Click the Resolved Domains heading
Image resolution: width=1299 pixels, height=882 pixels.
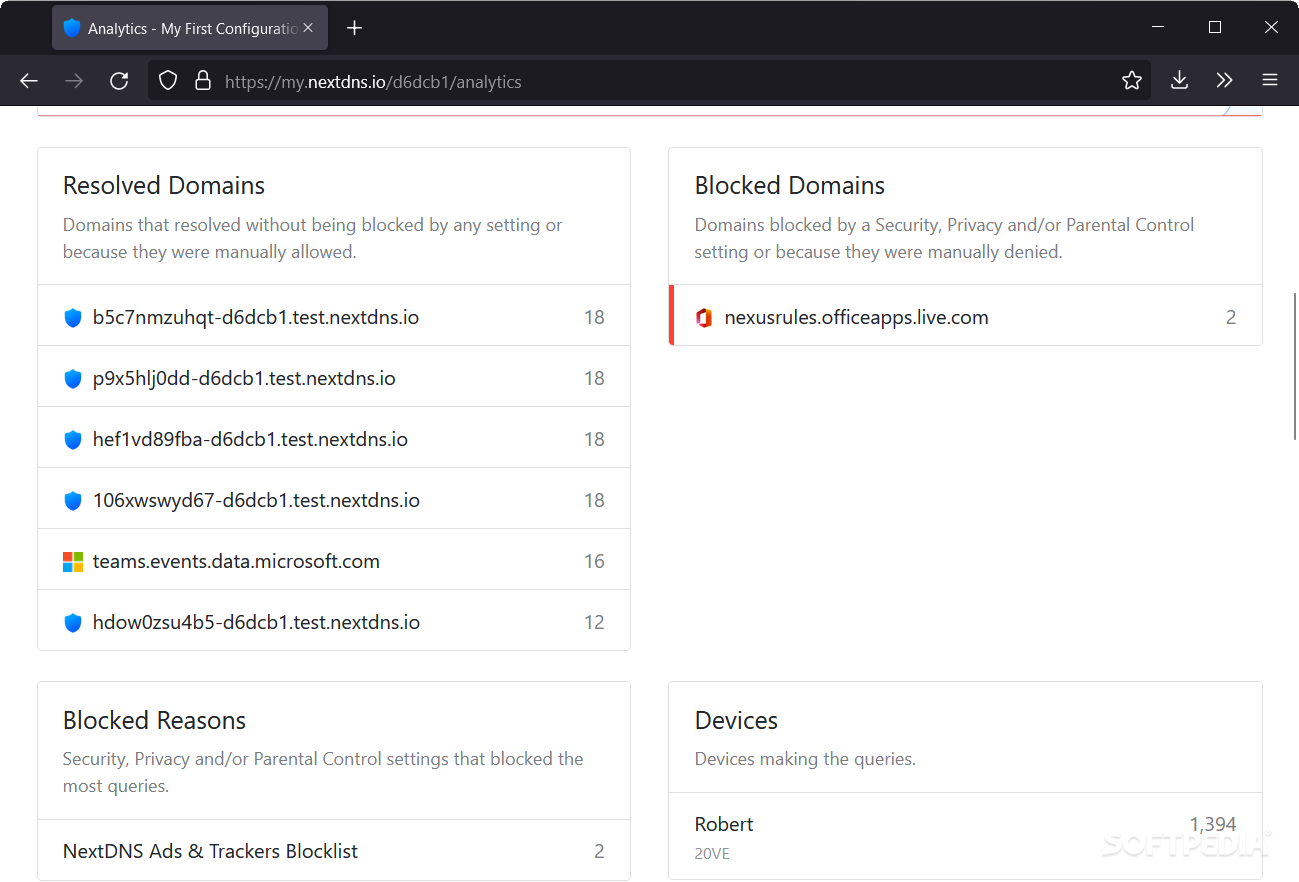[164, 185]
